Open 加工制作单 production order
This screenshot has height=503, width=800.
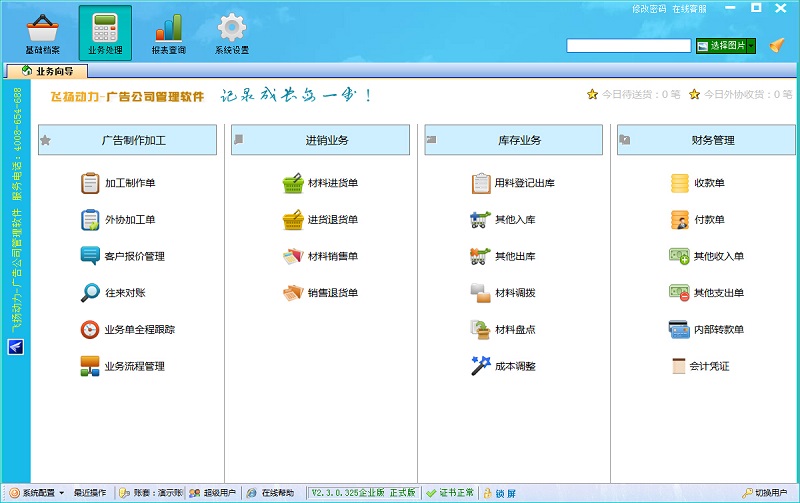coord(129,183)
